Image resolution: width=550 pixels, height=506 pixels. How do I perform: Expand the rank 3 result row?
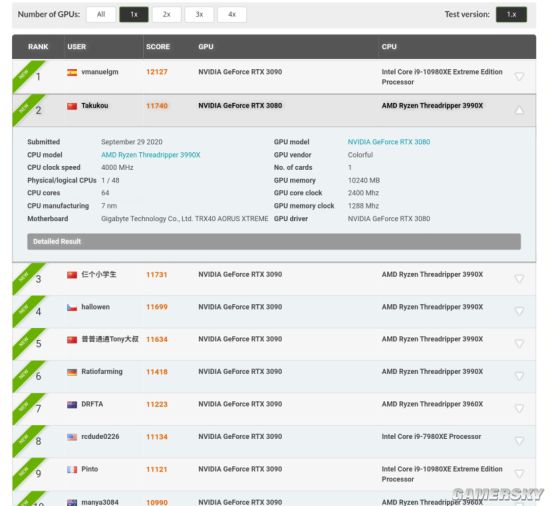pyautogui.click(x=519, y=279)
